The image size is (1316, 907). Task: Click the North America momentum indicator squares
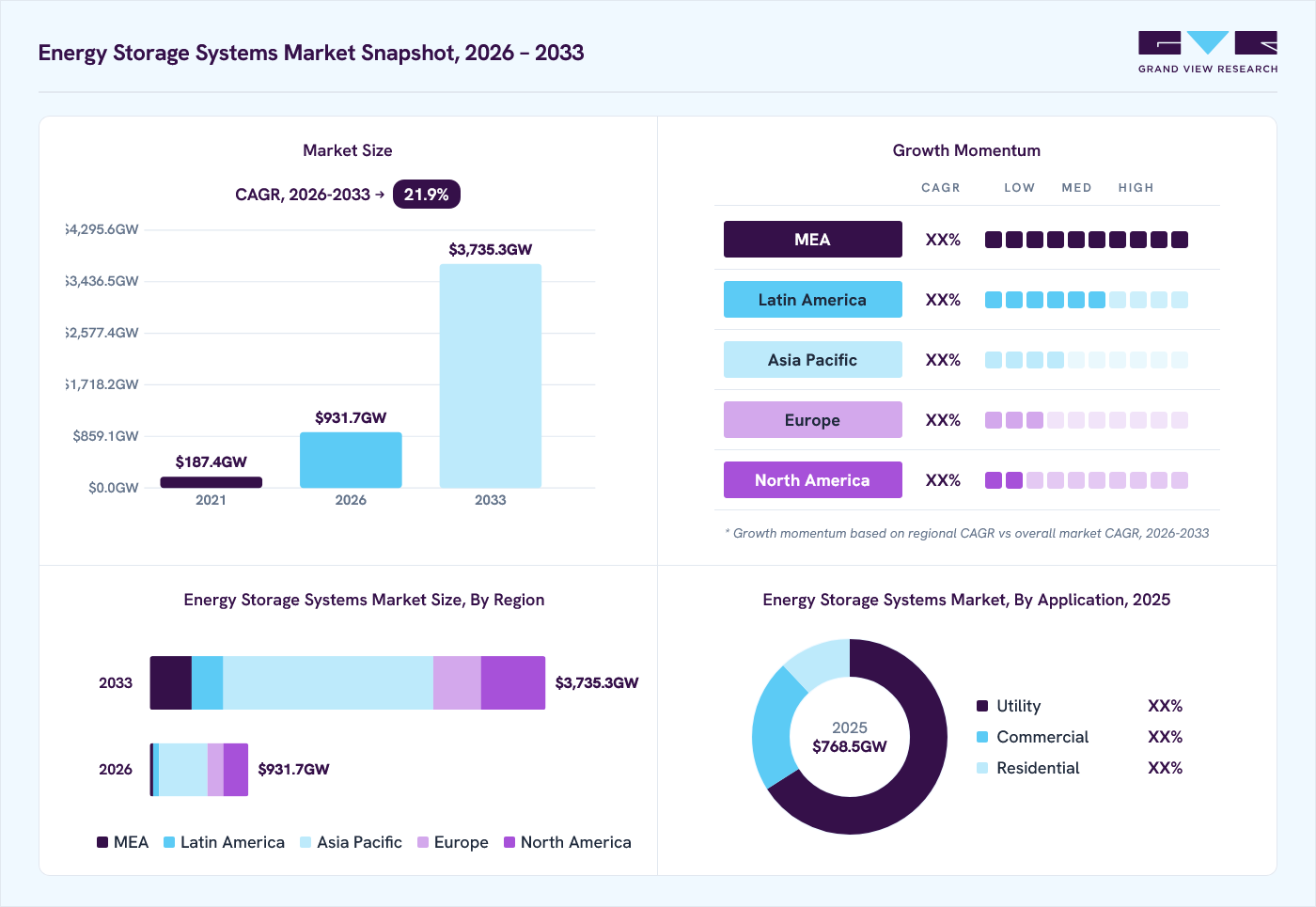[1087, 480]
